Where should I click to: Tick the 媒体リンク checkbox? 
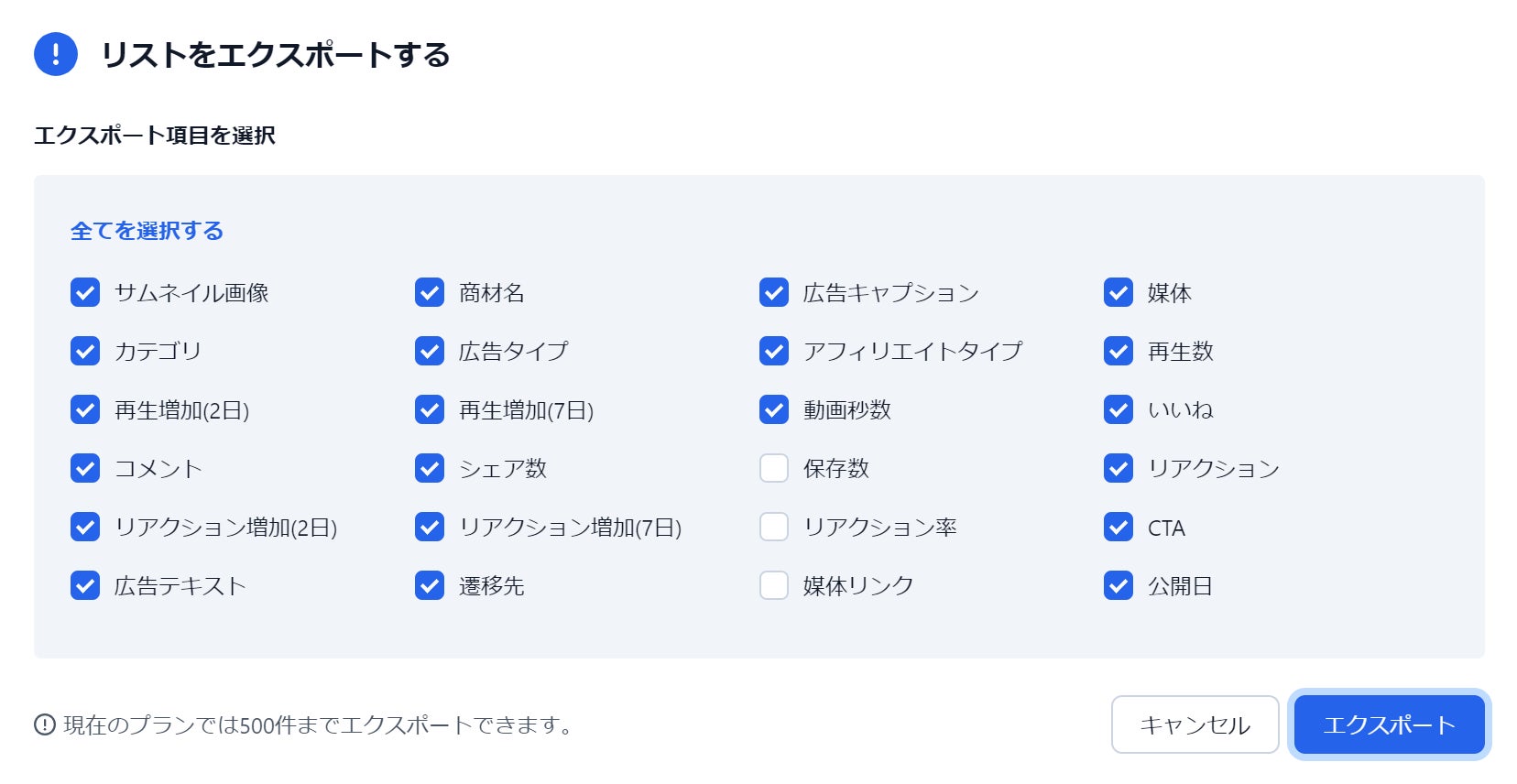[x=774, y=585]
